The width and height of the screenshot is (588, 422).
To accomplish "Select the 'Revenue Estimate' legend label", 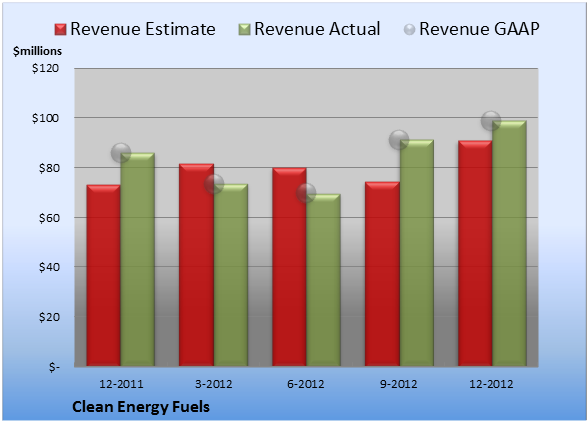I will tap(143, 29).
